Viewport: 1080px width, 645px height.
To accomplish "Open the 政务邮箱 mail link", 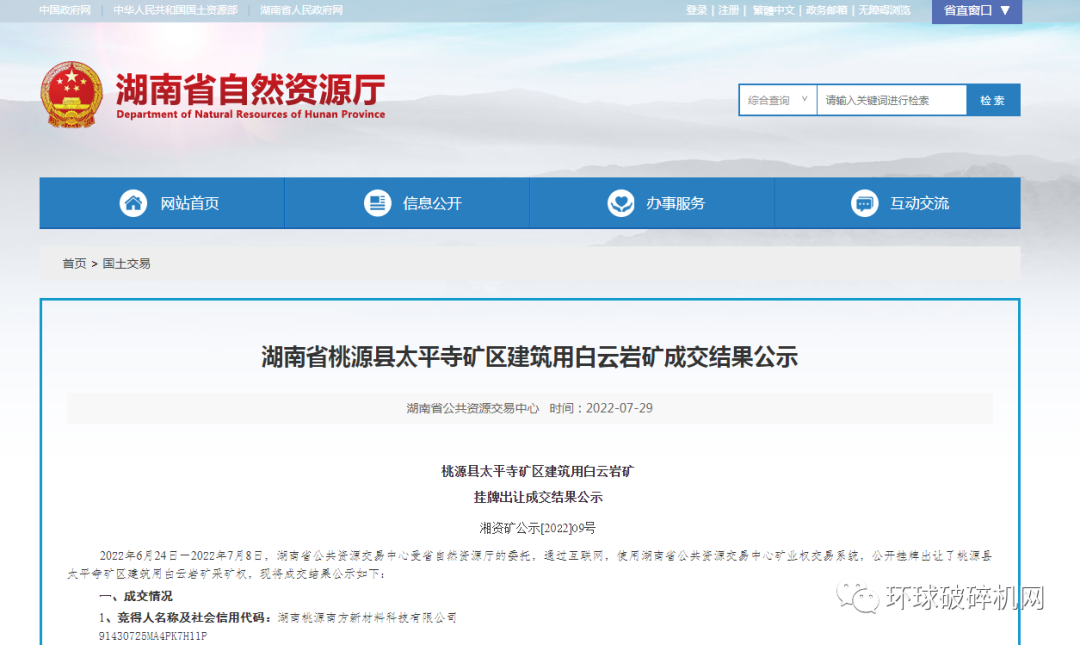I will (826, 10).
